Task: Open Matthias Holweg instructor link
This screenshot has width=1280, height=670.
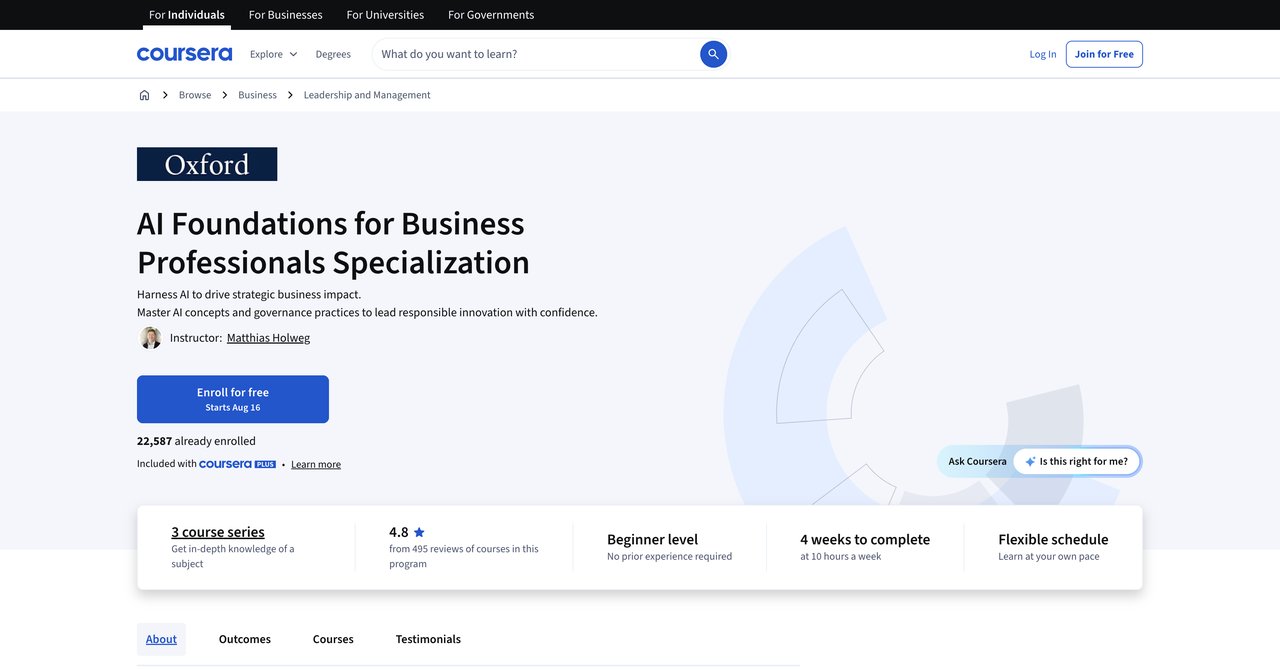Action: 268,338
